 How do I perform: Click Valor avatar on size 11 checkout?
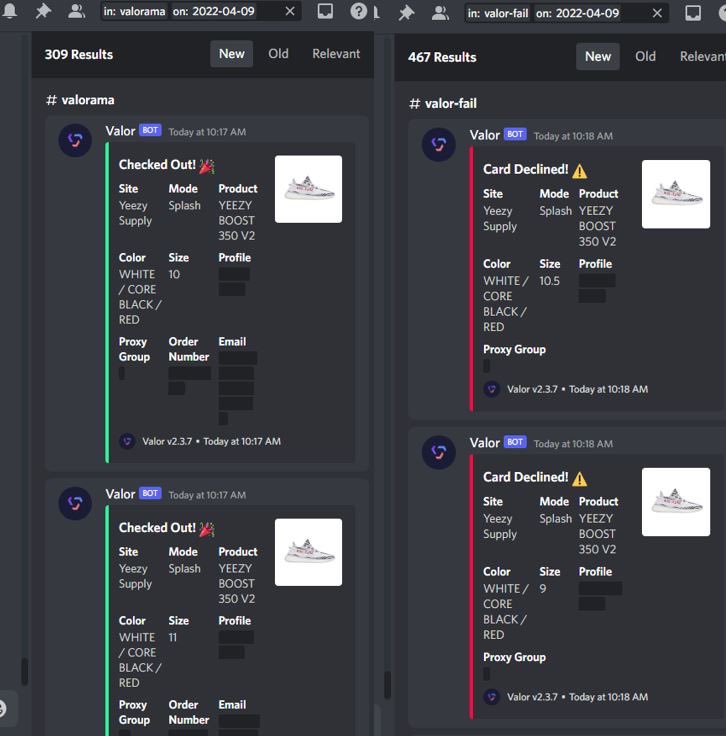(x=75, y=504)
